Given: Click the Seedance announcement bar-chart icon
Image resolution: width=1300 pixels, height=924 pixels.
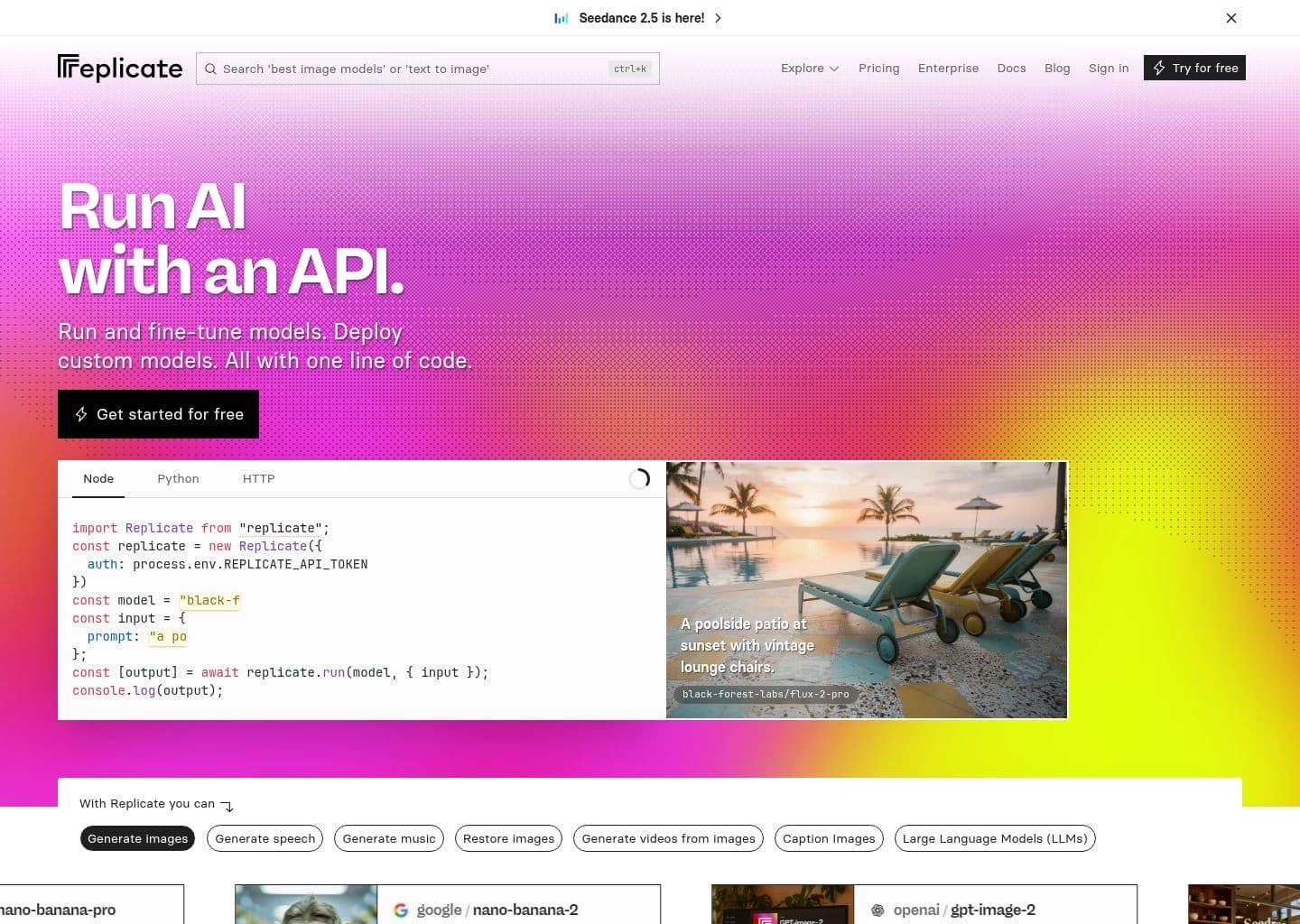Looking at the screenshot, I should (x=562, y=18).
